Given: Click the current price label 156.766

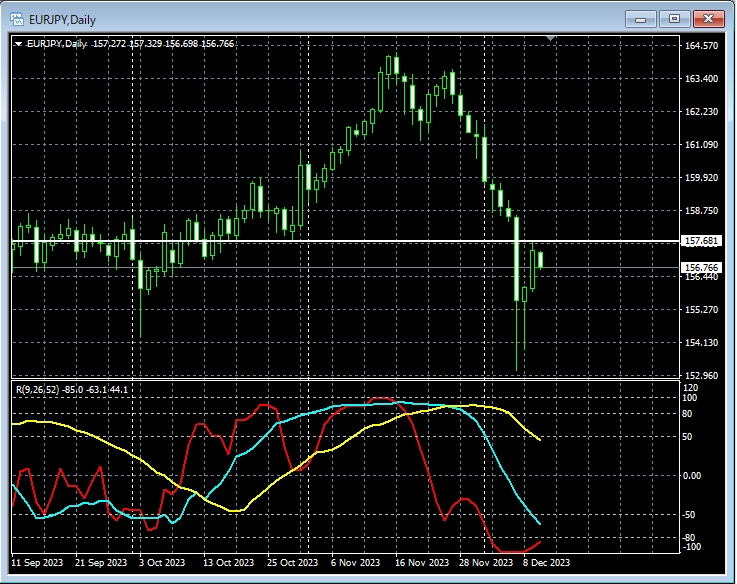Looking at the screenshot, I should [700, 267].
